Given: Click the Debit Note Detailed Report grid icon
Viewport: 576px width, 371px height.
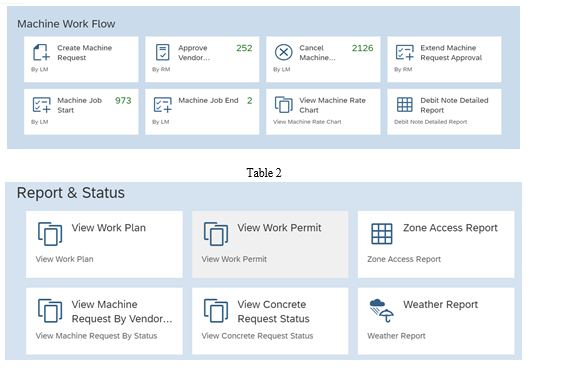Looking at the screenshot, I should pyautogui.click(x=404, y=105).
